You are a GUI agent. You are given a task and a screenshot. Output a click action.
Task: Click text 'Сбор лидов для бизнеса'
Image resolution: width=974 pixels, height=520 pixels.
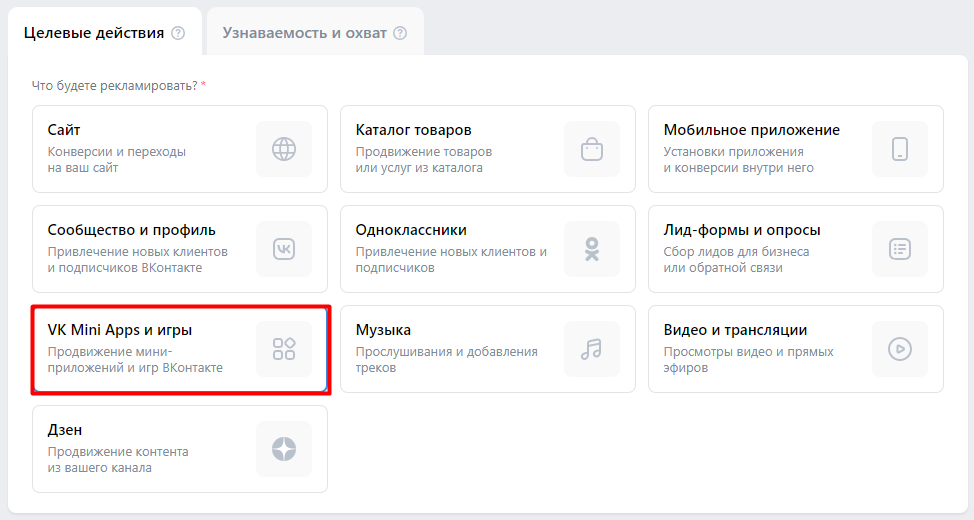point(736,252)
